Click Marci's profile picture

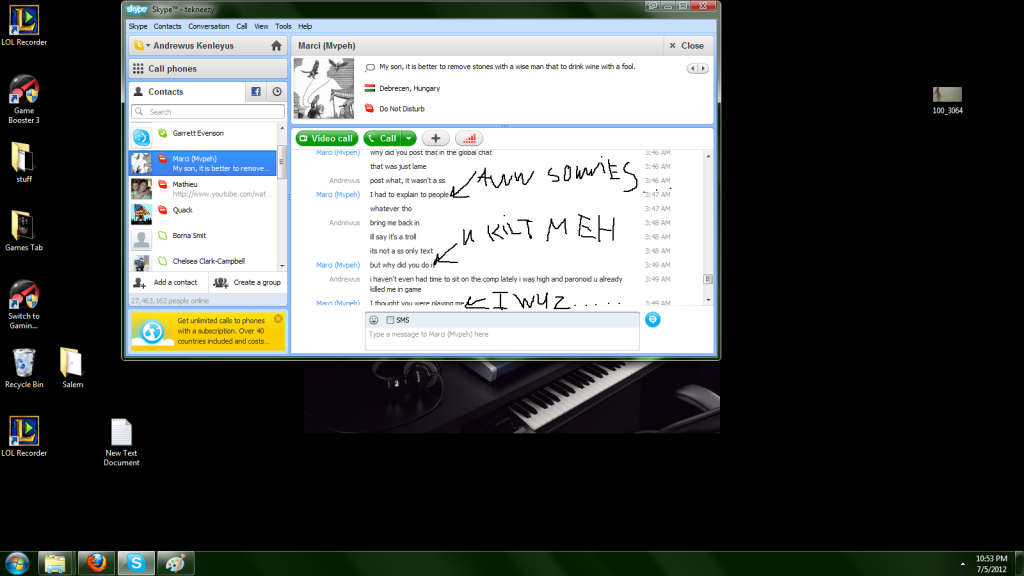click(x=324, y=88)
